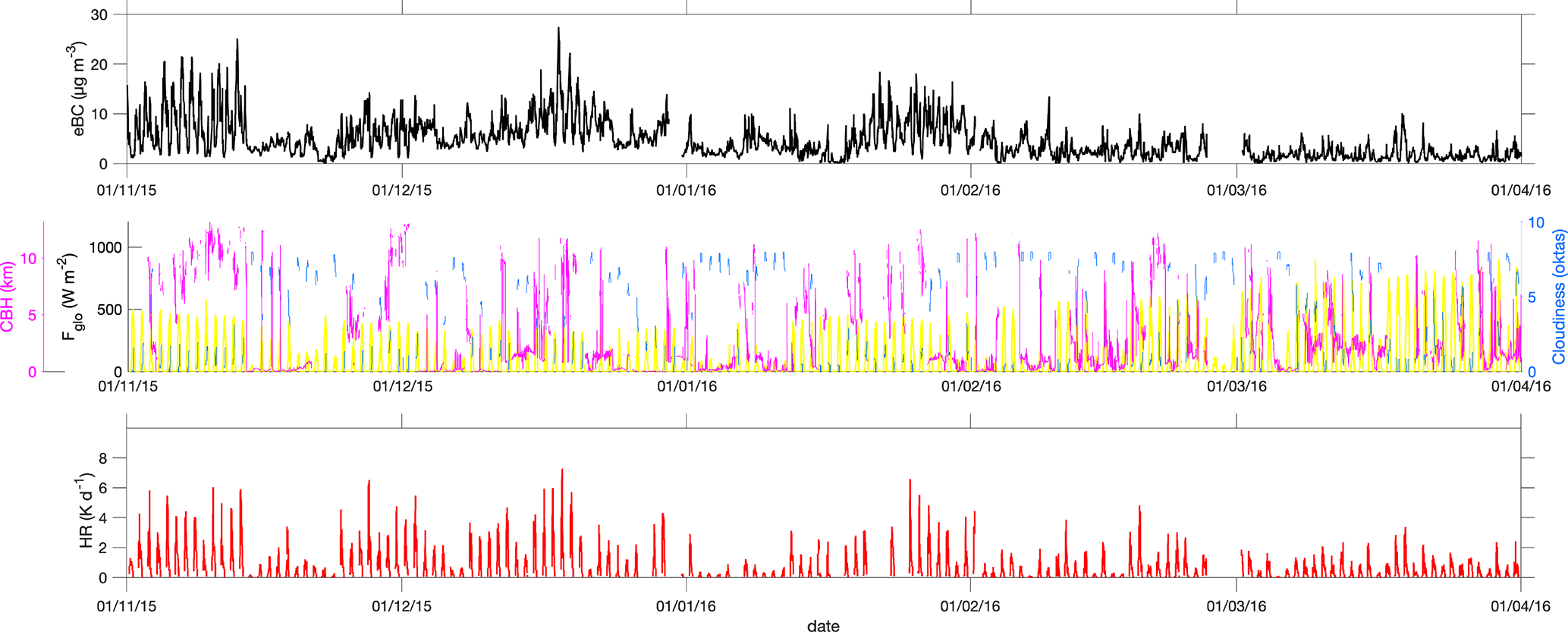1568x632 pixels.
Task: Select the tallest red HR spike
Action: pyautogui.click(x=561, y=470)
